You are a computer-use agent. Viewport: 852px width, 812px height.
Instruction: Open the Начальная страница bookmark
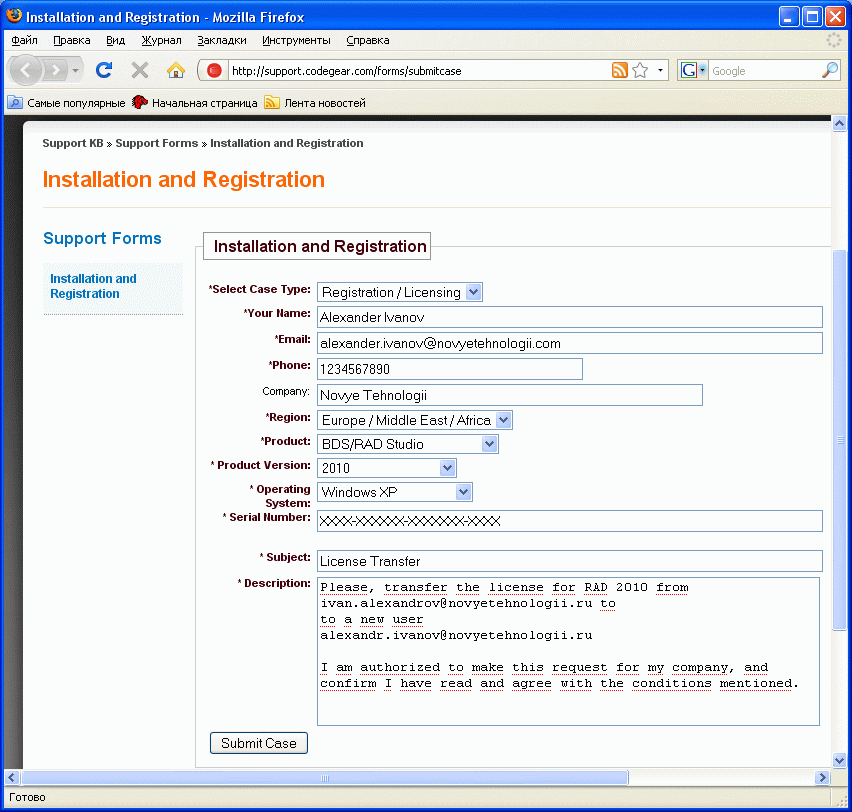(195, 103)
